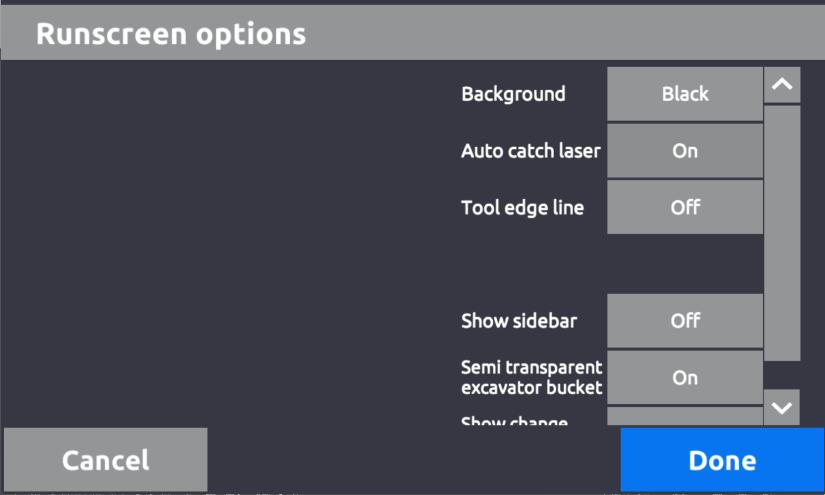Click the scroll down chevron button
Image resolution: width=825 pixels, height=495 pixels.
782,407
